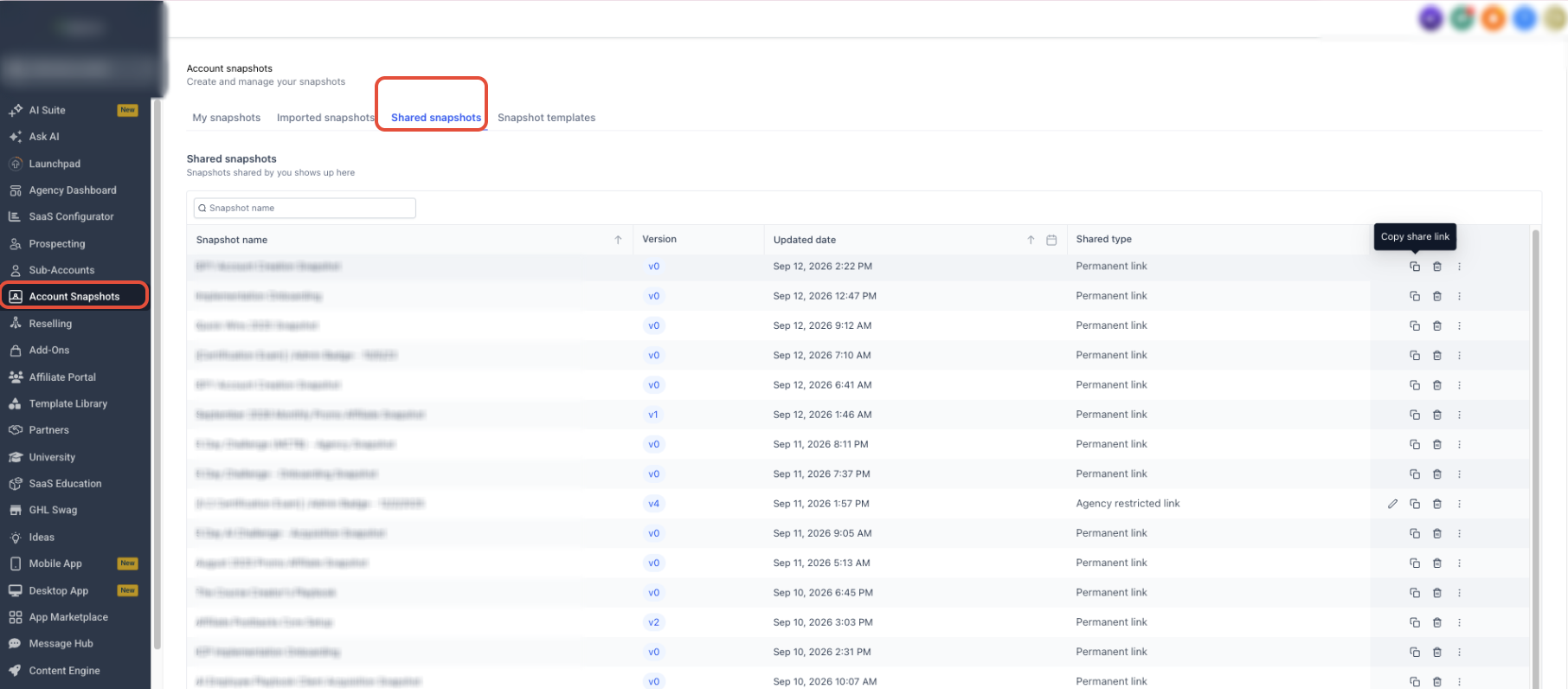Image resolution: width=1568 pixels, height=689 pixels.
Task: Copy share link for Sep 10 6:45 PM row
Action: pos(1415,593)
